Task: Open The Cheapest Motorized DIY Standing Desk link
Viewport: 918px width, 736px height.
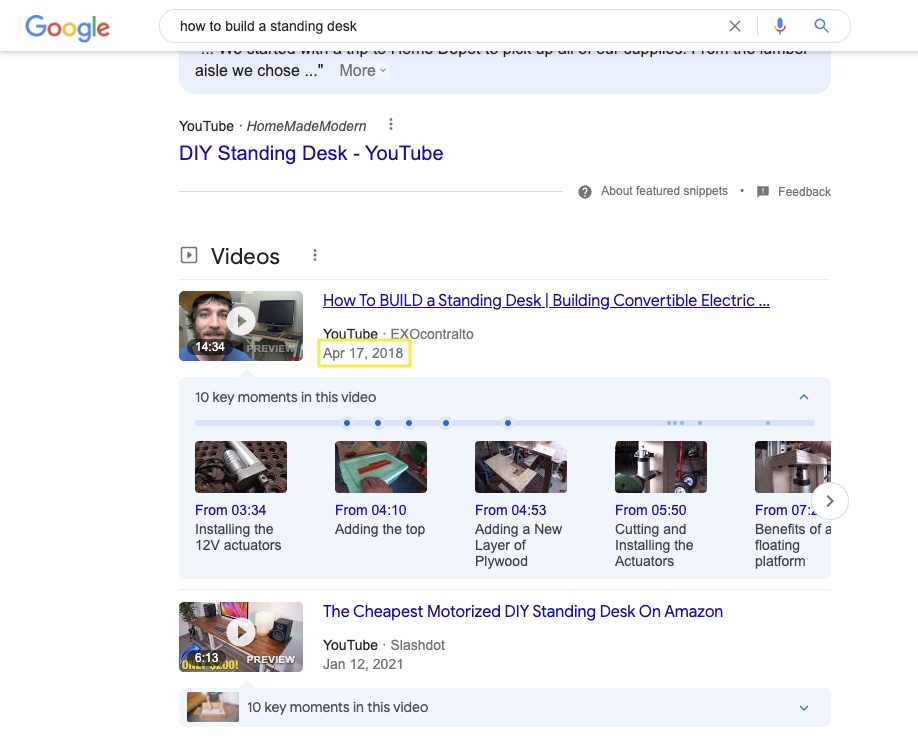Action: pos(523,612)
